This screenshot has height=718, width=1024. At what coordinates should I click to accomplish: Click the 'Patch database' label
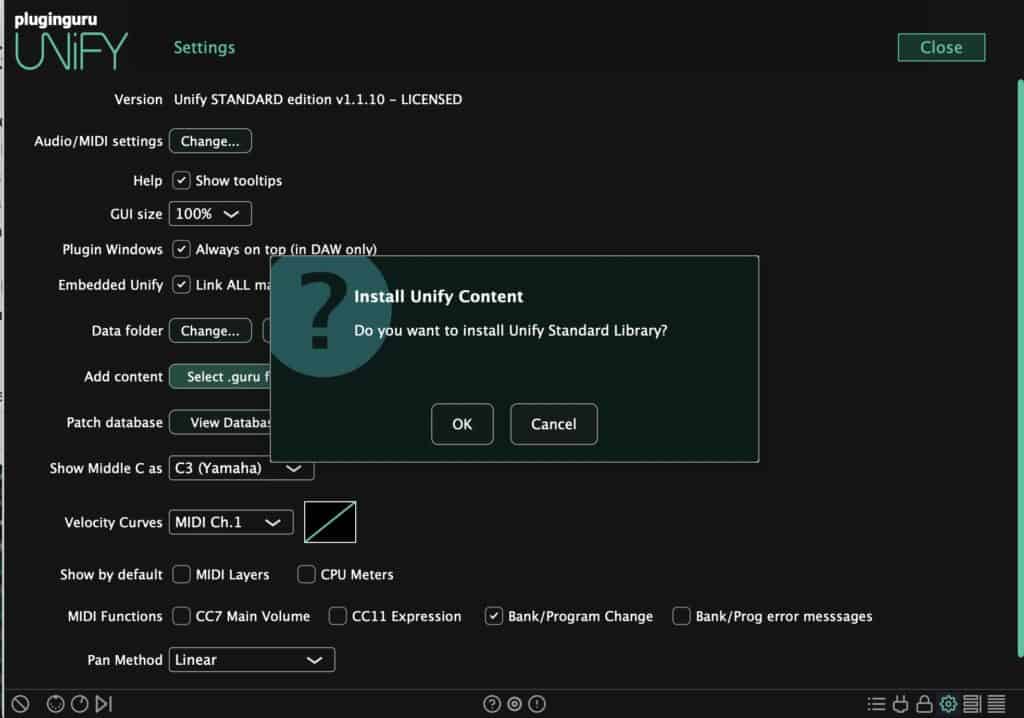115,423
